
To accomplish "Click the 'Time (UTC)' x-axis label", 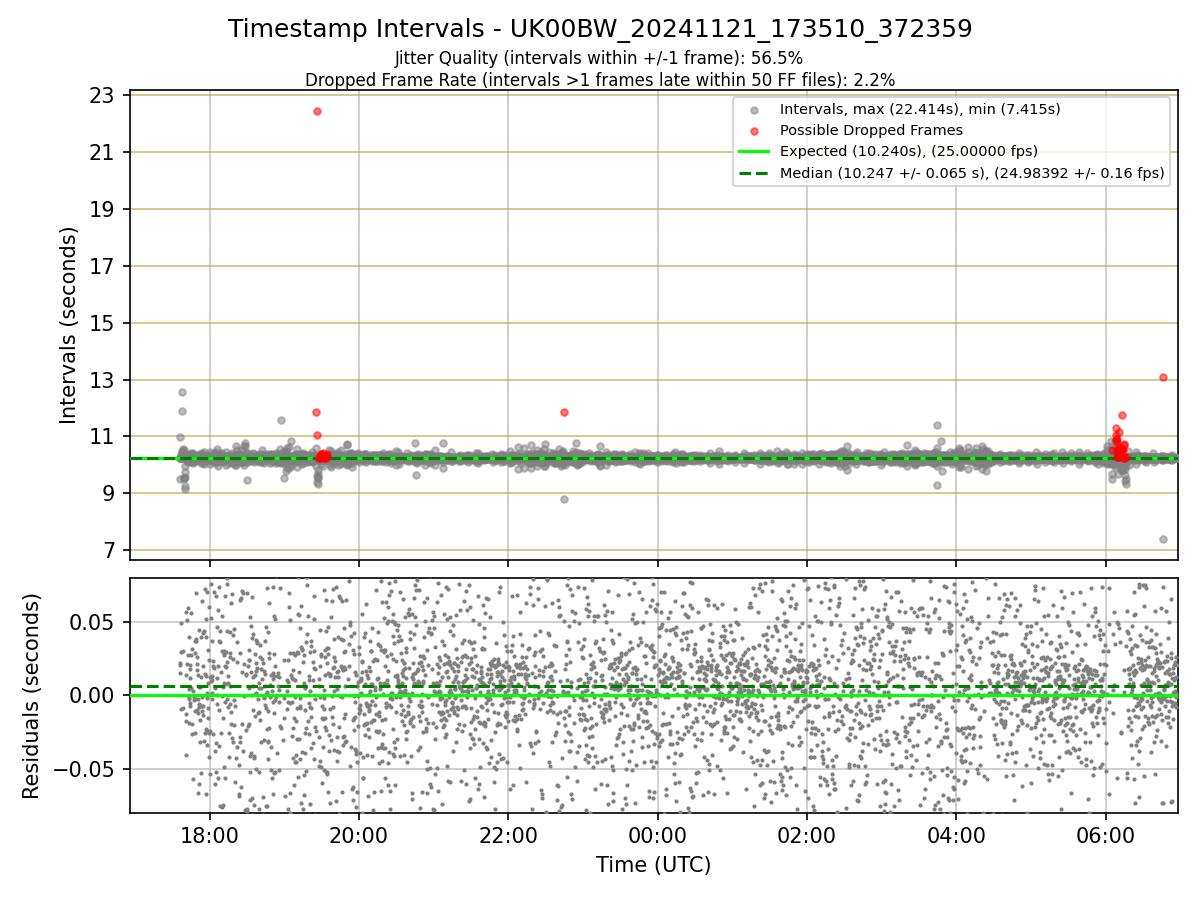I will 653,865.
